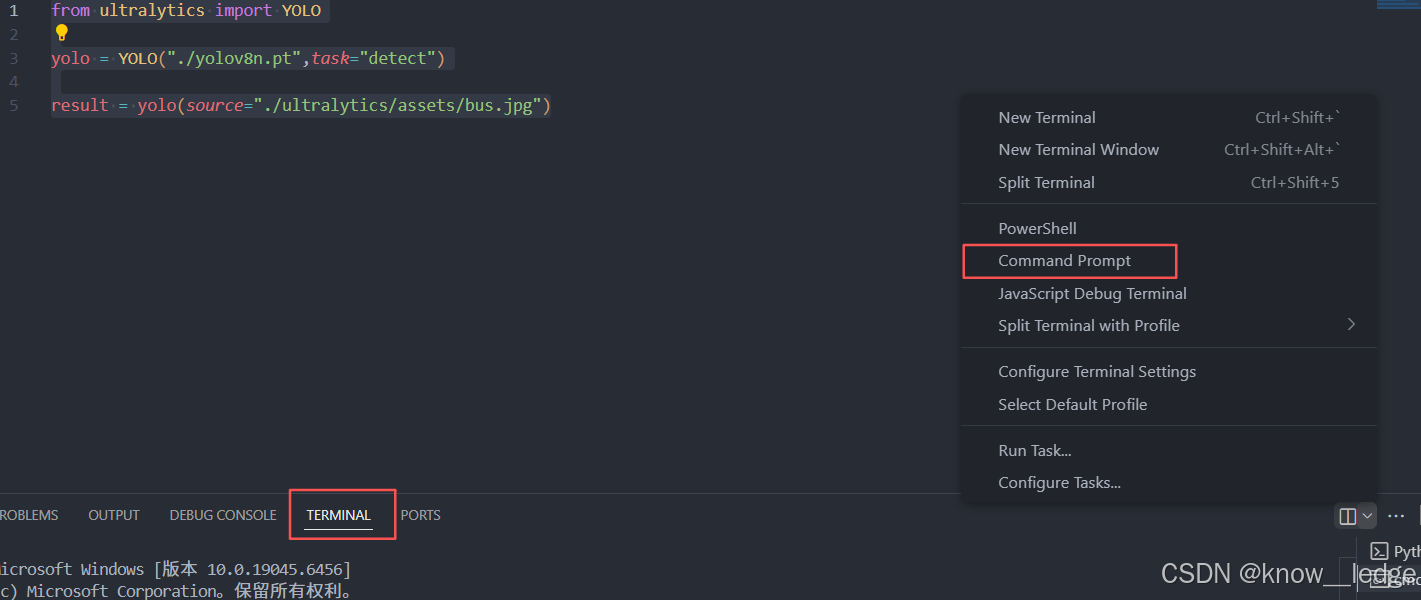Open Configure Terminal Settings
The width and height of the screenshot is (1421, 600).
[1169, 372]
